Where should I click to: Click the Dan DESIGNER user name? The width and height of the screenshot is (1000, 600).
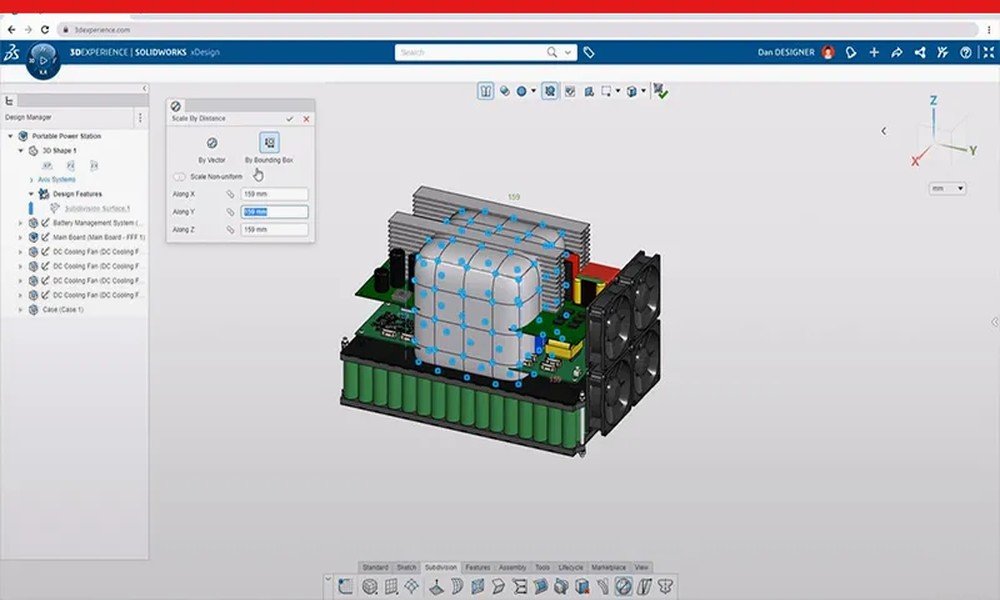tap(788, 52)
